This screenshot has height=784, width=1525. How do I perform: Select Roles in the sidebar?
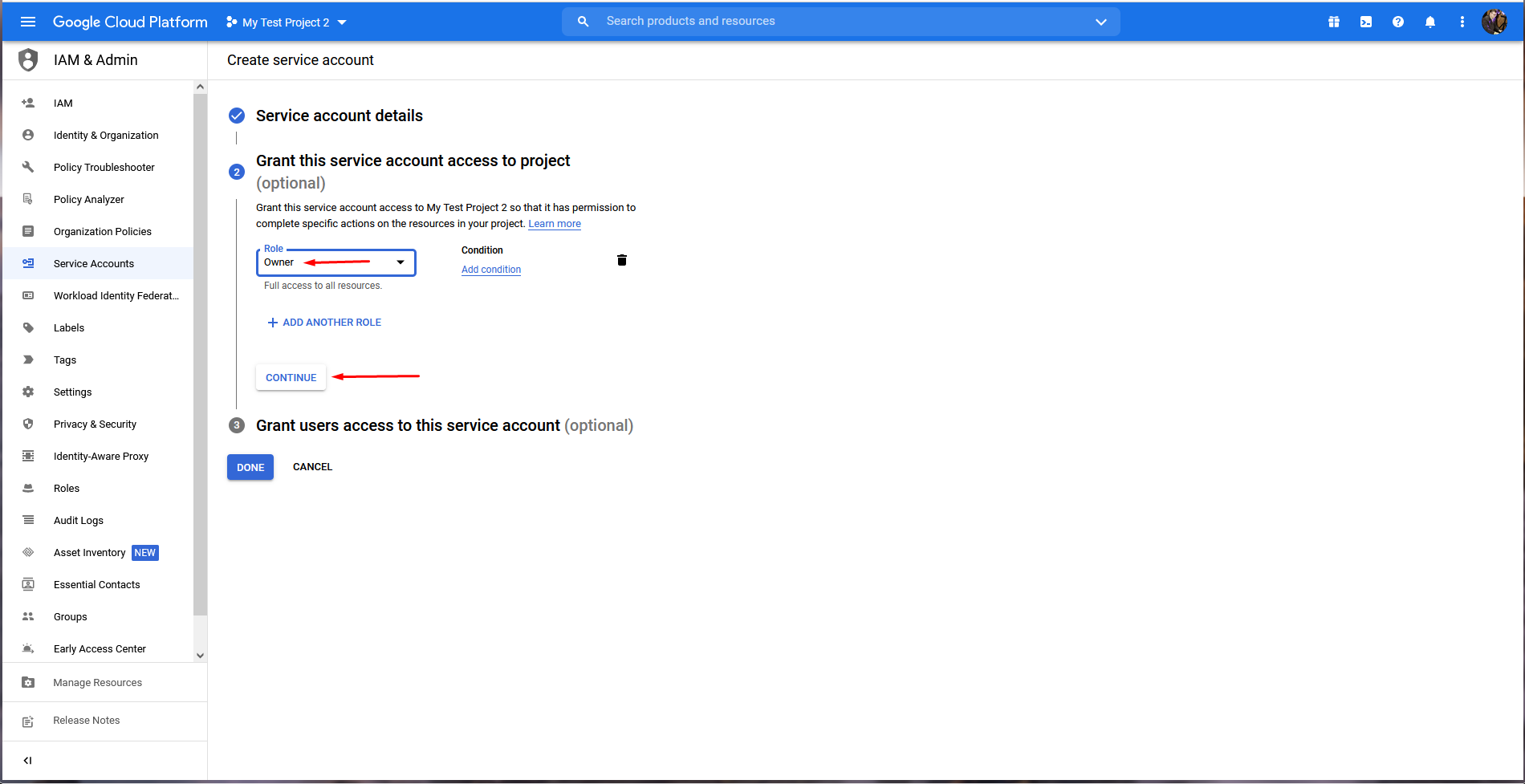point(67,488)
